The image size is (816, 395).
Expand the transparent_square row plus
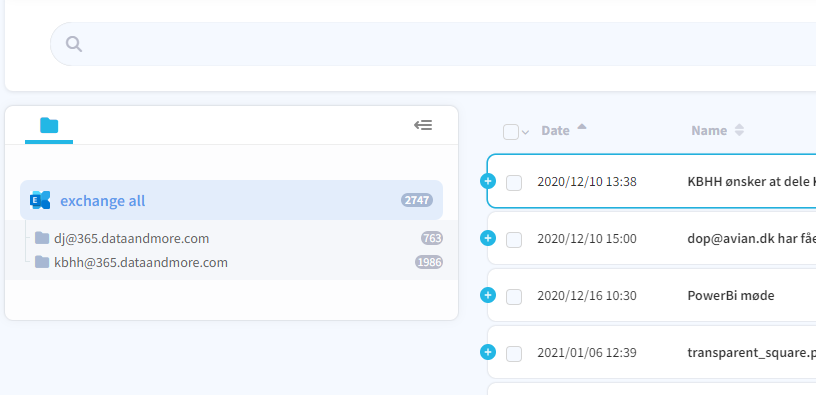[x=488, y=353]
